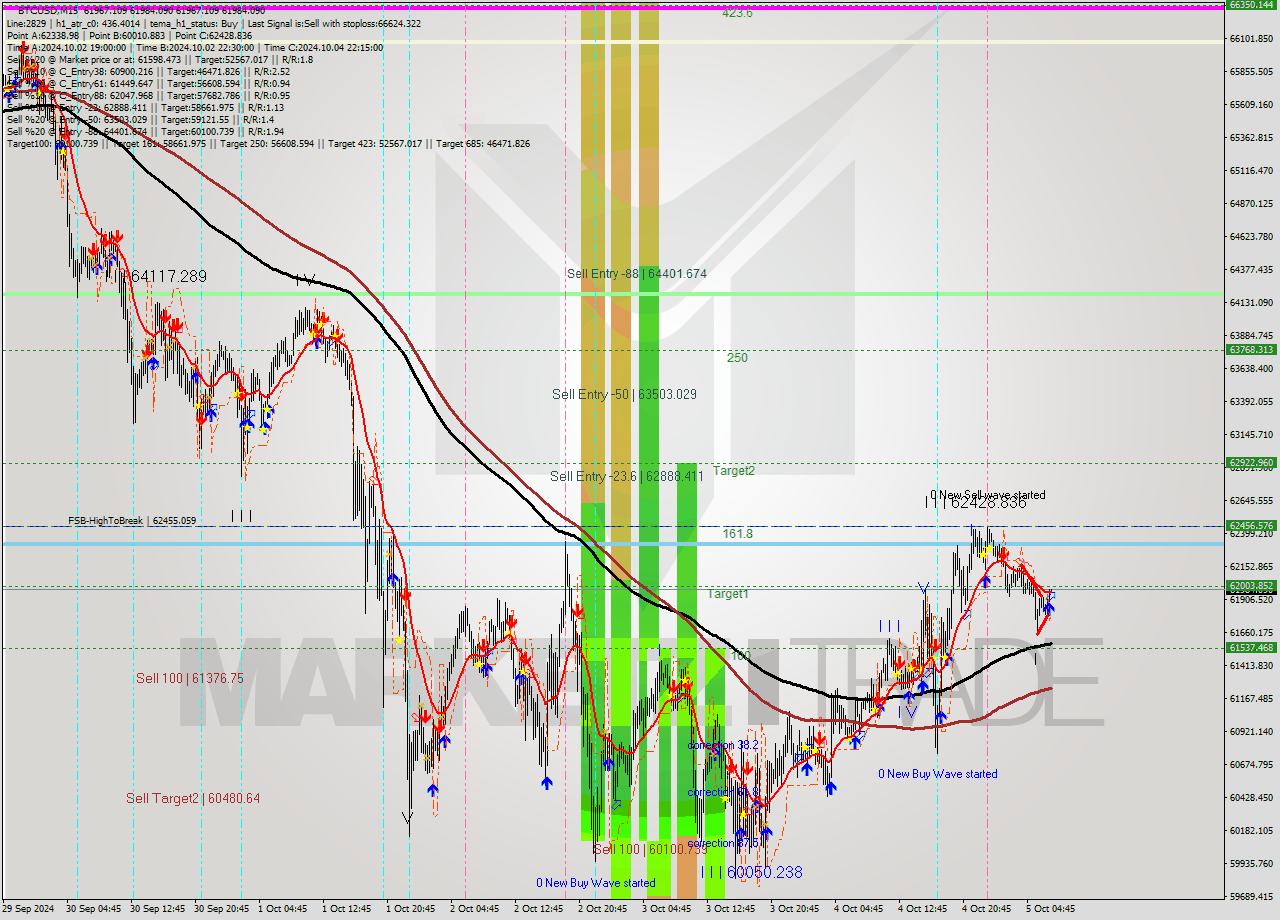Click the '4 Oct 12:45' time axis label
This screenshot has width=1280, height=920.
tap(922, 909)
